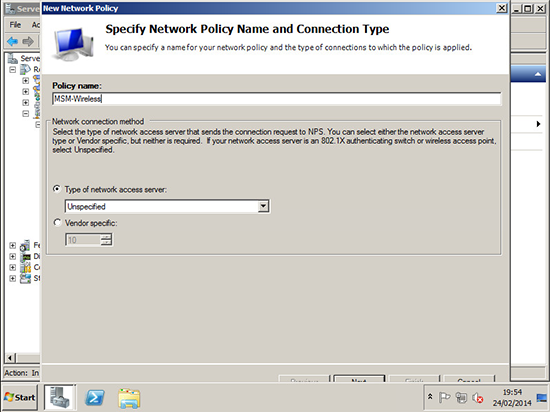Image resolution: width=550 pixels, height=412 pixels.
Task: Click the Cancel button in the wizard
Action: click(469, 379)
